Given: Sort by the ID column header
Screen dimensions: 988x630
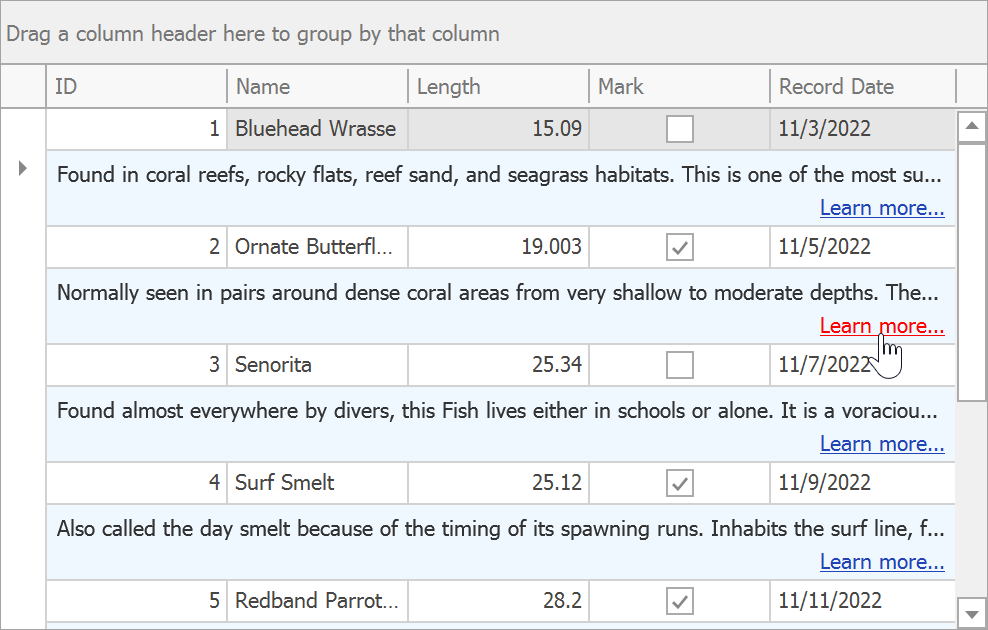Looking at the screenshot, I should (x=136, y=87).
